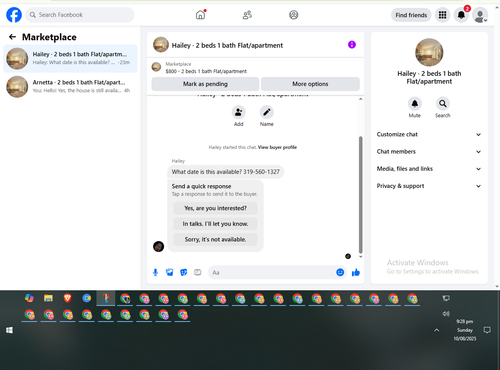Send quick reply Sorry, it's not available.
Image resolution: width=500 pixels, height=370 pixels.
coord(215,240)
